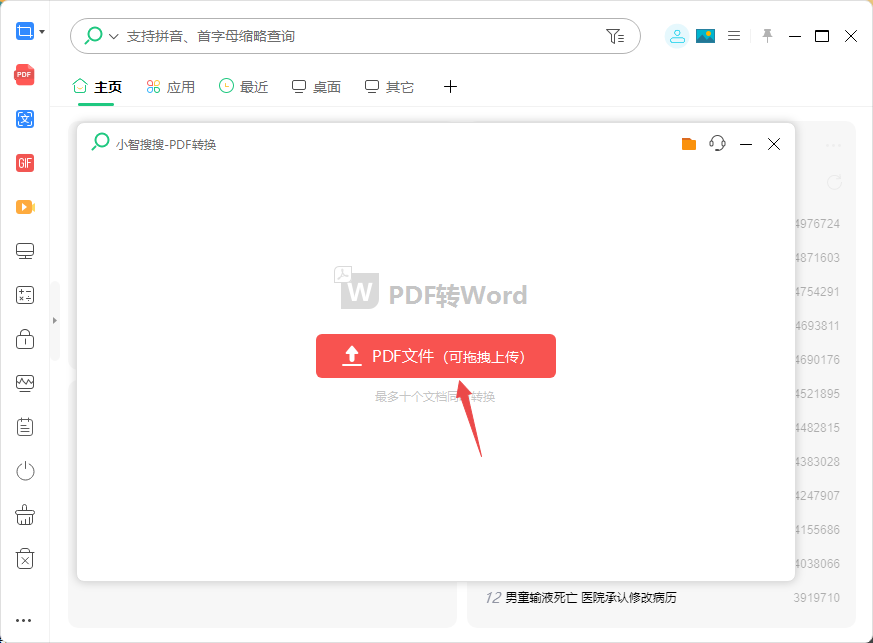The height and width of the screenshot is (643, 873).
Task: Open the cleanup broom icon
Action: (x=24, y=515)
